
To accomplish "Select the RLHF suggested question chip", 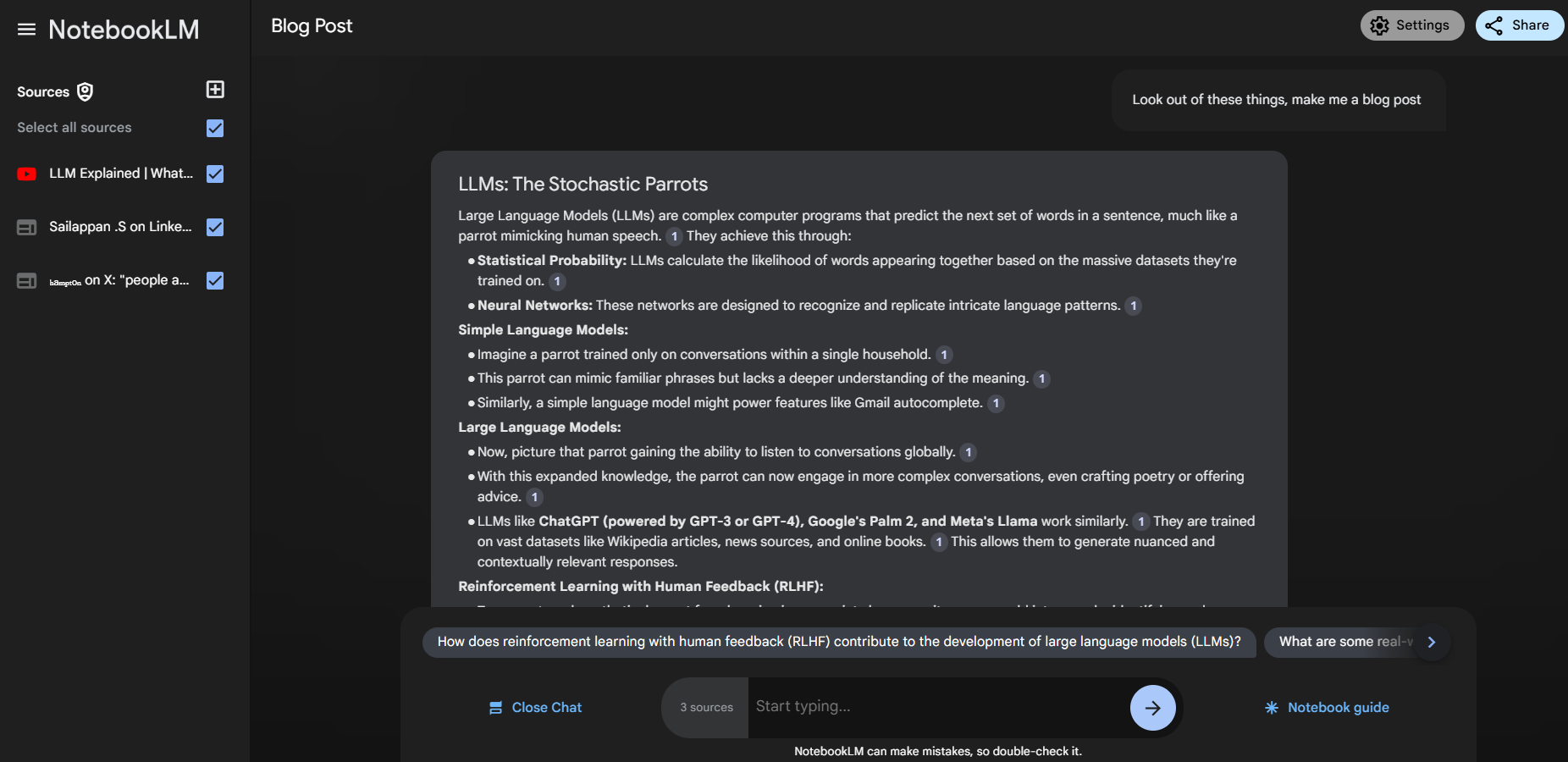I will (838, 642).
